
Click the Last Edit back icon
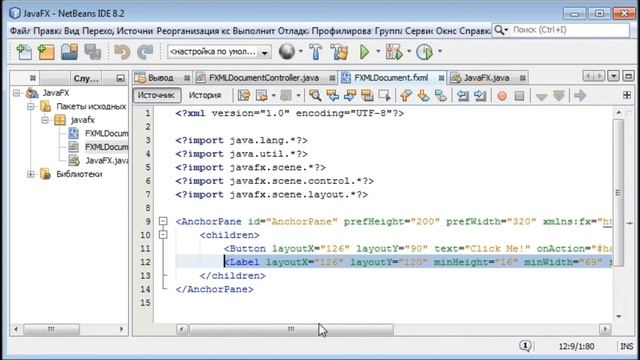click(x=244, y=96)
